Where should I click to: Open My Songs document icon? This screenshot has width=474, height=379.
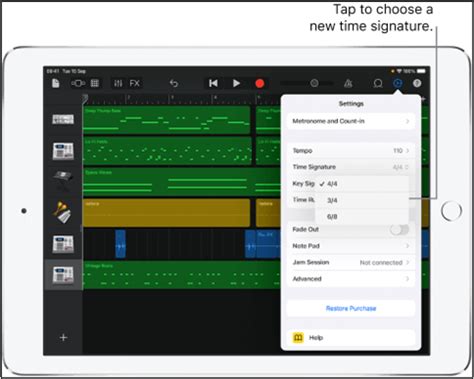pos(56,83)
